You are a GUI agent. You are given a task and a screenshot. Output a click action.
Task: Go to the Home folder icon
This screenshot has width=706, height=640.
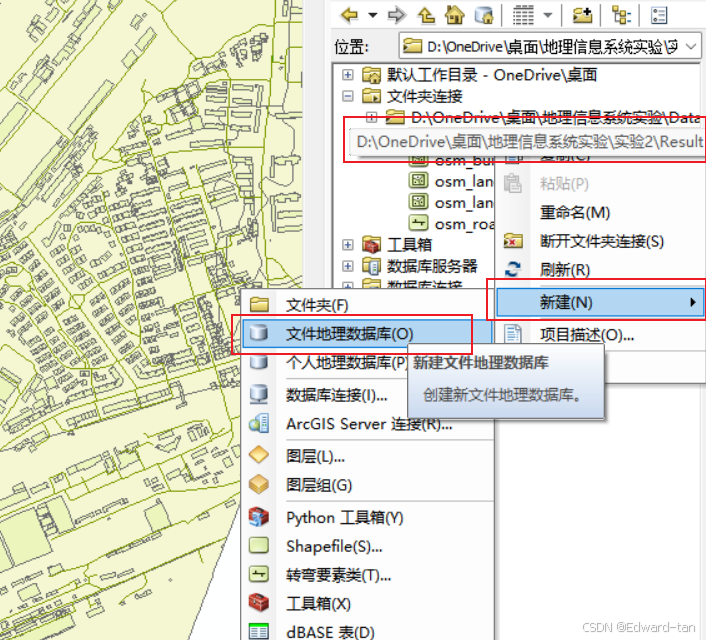454,15
